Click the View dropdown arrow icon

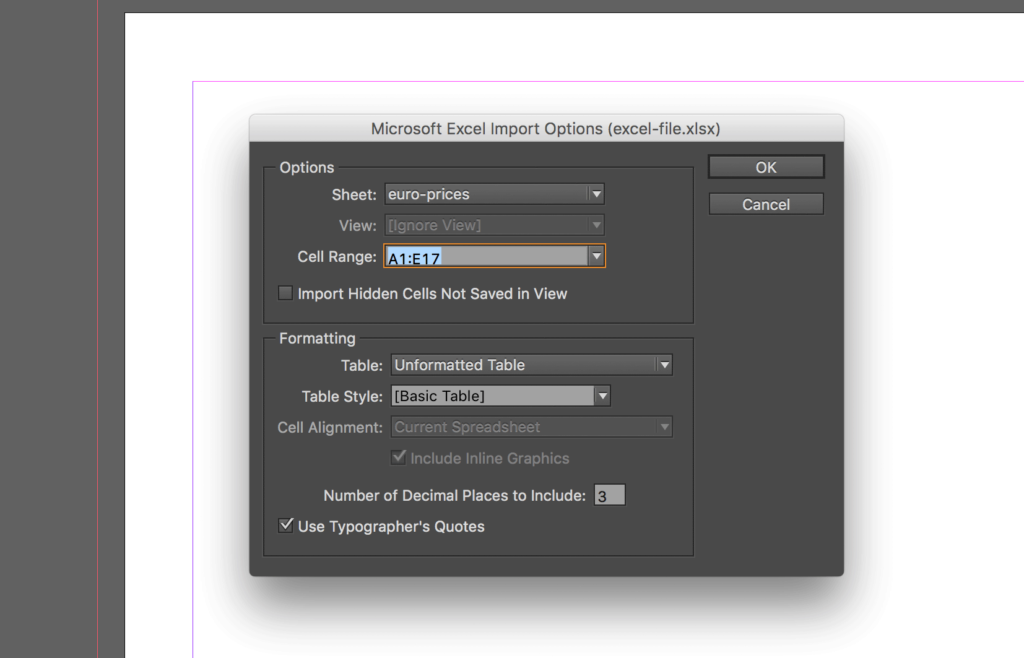pyautogui.click(x=596, y=225)
